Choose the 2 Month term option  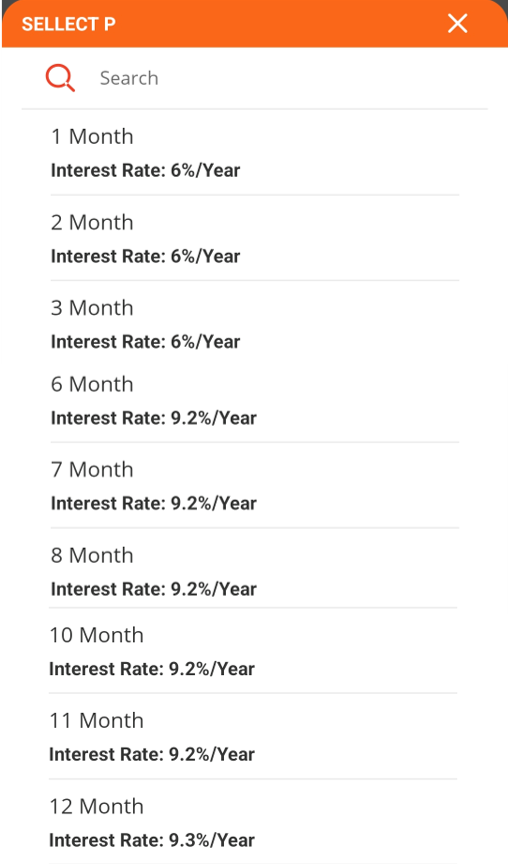point(255,238)
